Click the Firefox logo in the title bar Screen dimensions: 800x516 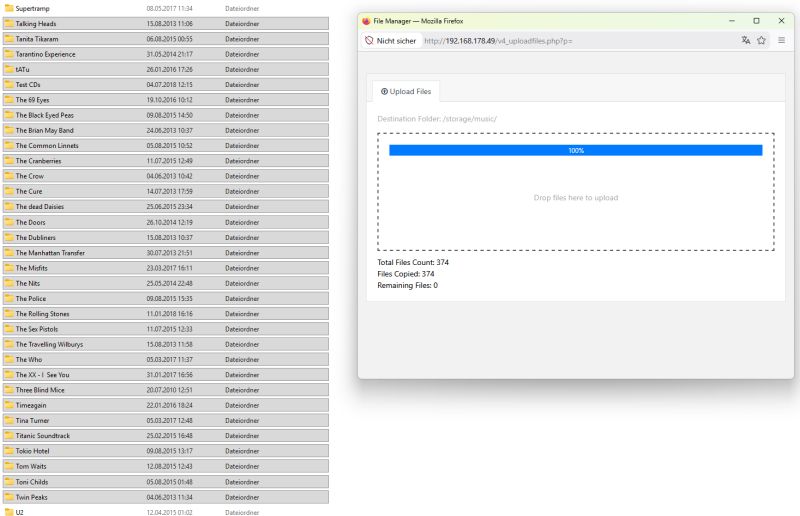[366, 20]
